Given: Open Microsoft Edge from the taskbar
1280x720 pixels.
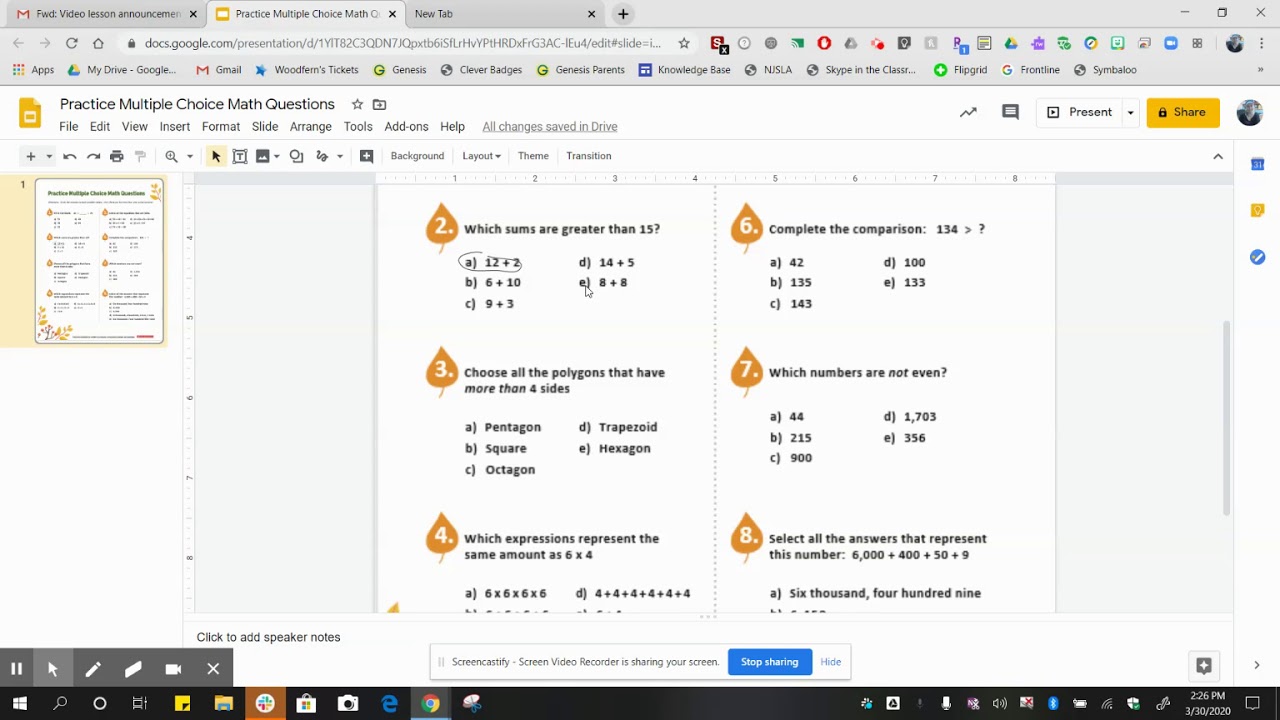Looking at the screenshot, I should 389,703.
